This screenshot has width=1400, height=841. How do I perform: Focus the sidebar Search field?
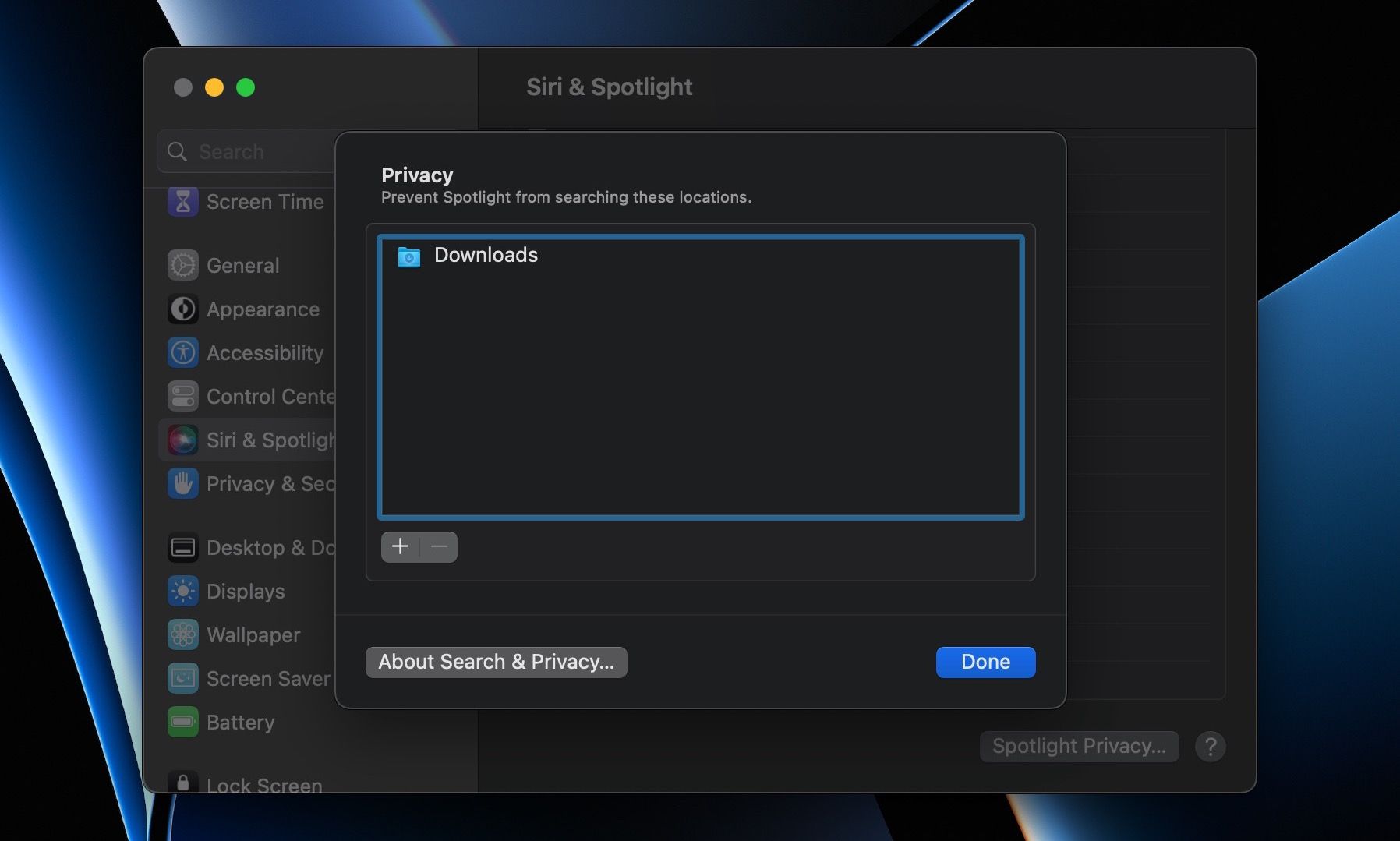coord(246,152)
